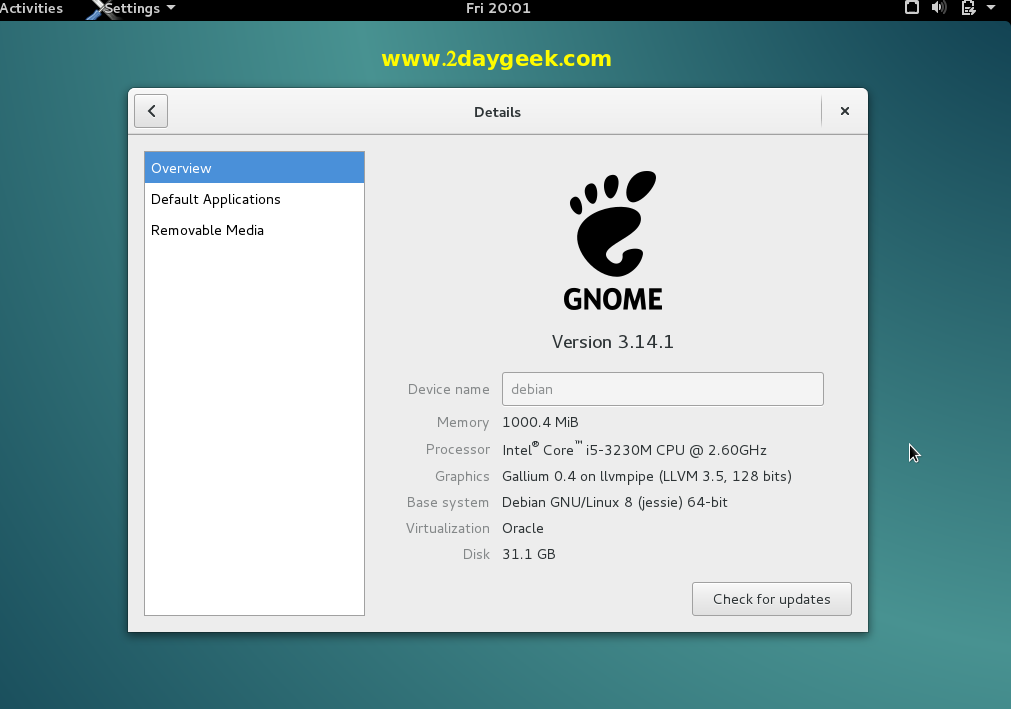Image resolution: width=1011 pixels, height=709 pixels.
Task: Click the Device name field
Action: coord(662,389)
